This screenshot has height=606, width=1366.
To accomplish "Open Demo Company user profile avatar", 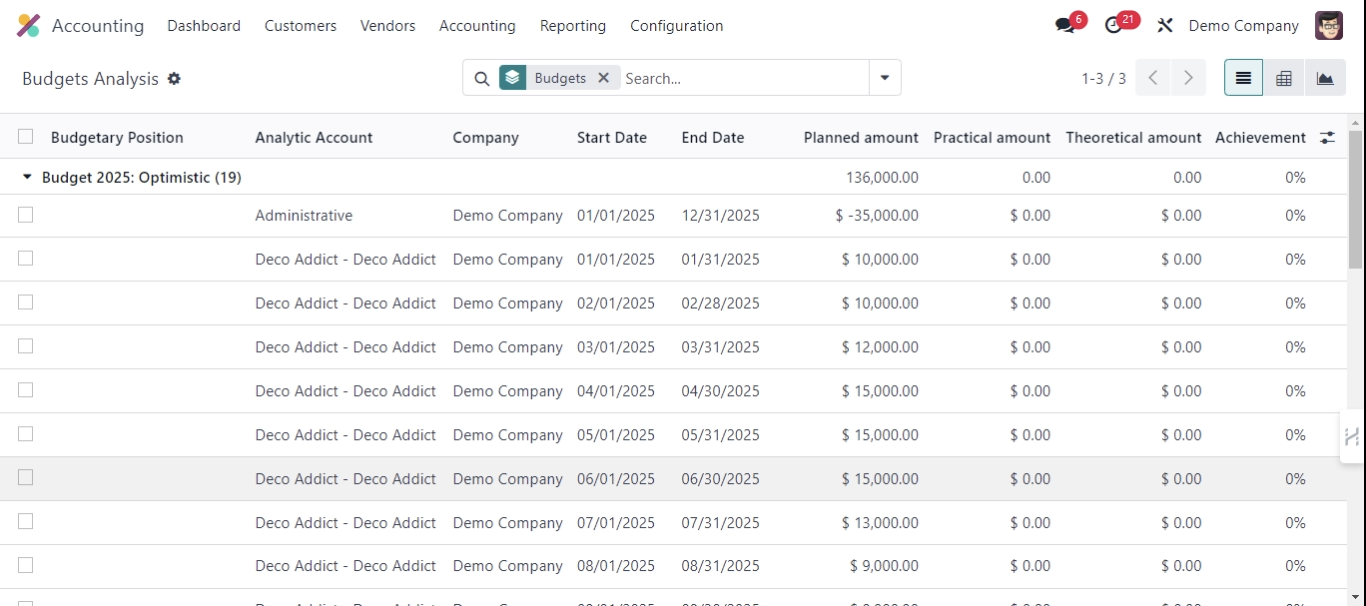I will click(1328, 25).
